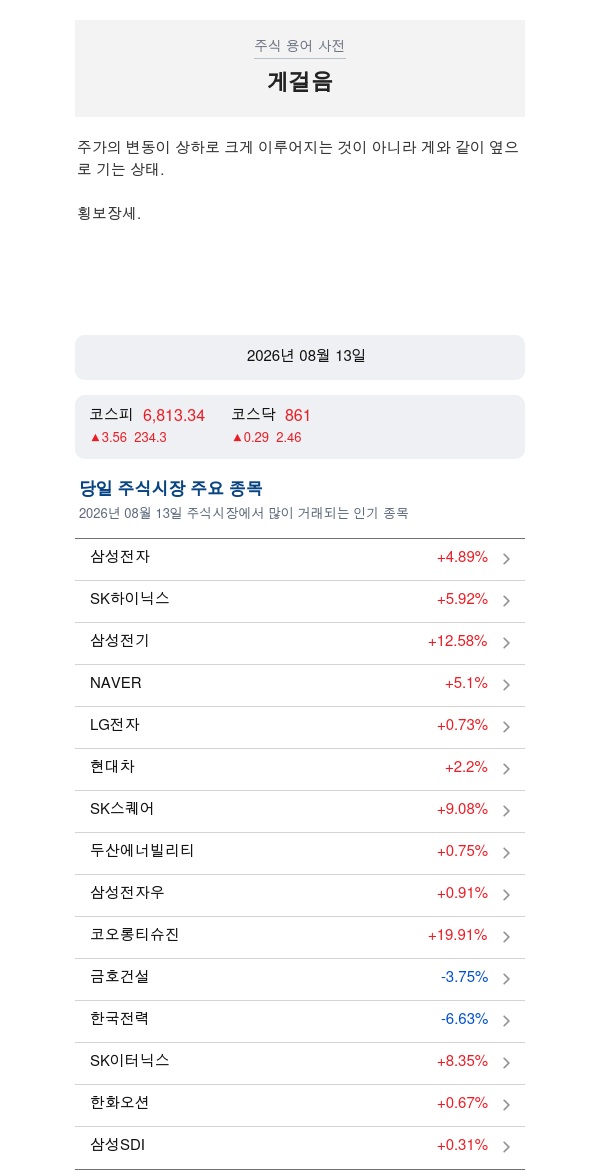Expand SK이터닉스 details arrow
Screen dimensions: 600x1170
[x=506, y=1063]
